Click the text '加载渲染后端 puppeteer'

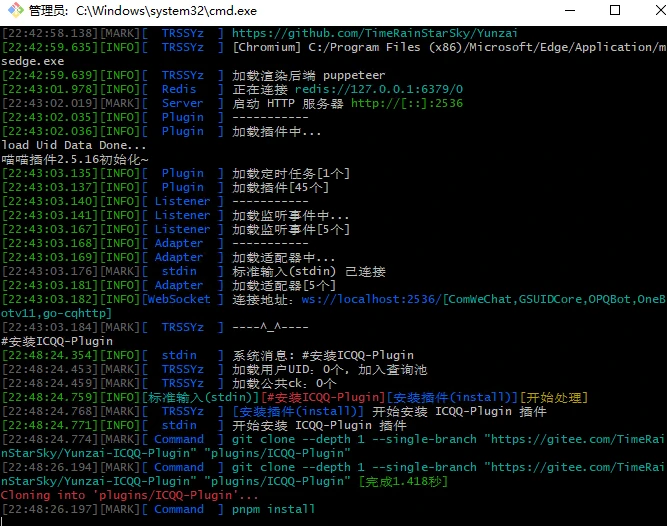pos(309,75)
